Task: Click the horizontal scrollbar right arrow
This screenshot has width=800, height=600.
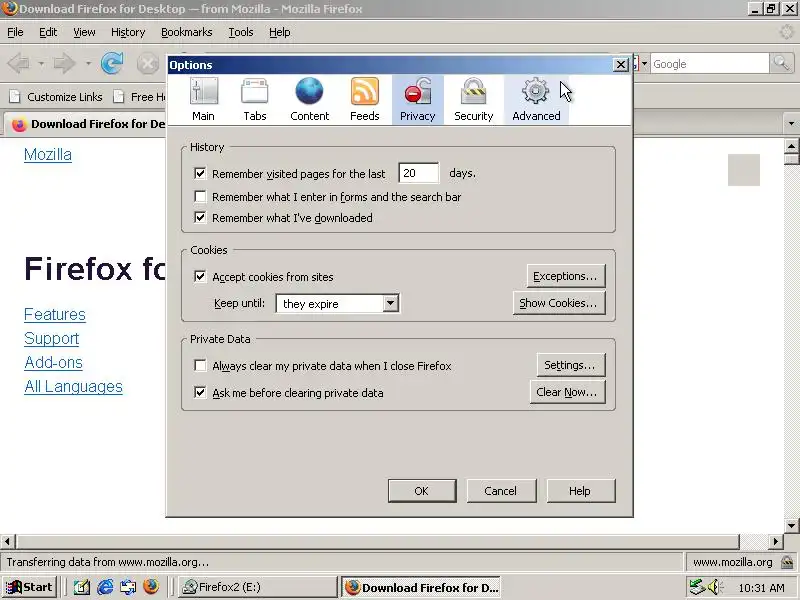Action: point(776,541)
